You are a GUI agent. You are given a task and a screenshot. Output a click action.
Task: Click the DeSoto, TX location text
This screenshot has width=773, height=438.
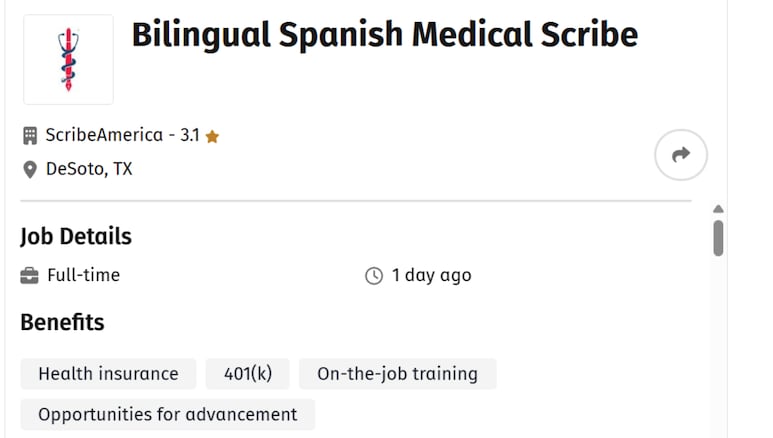coord(89,169)
